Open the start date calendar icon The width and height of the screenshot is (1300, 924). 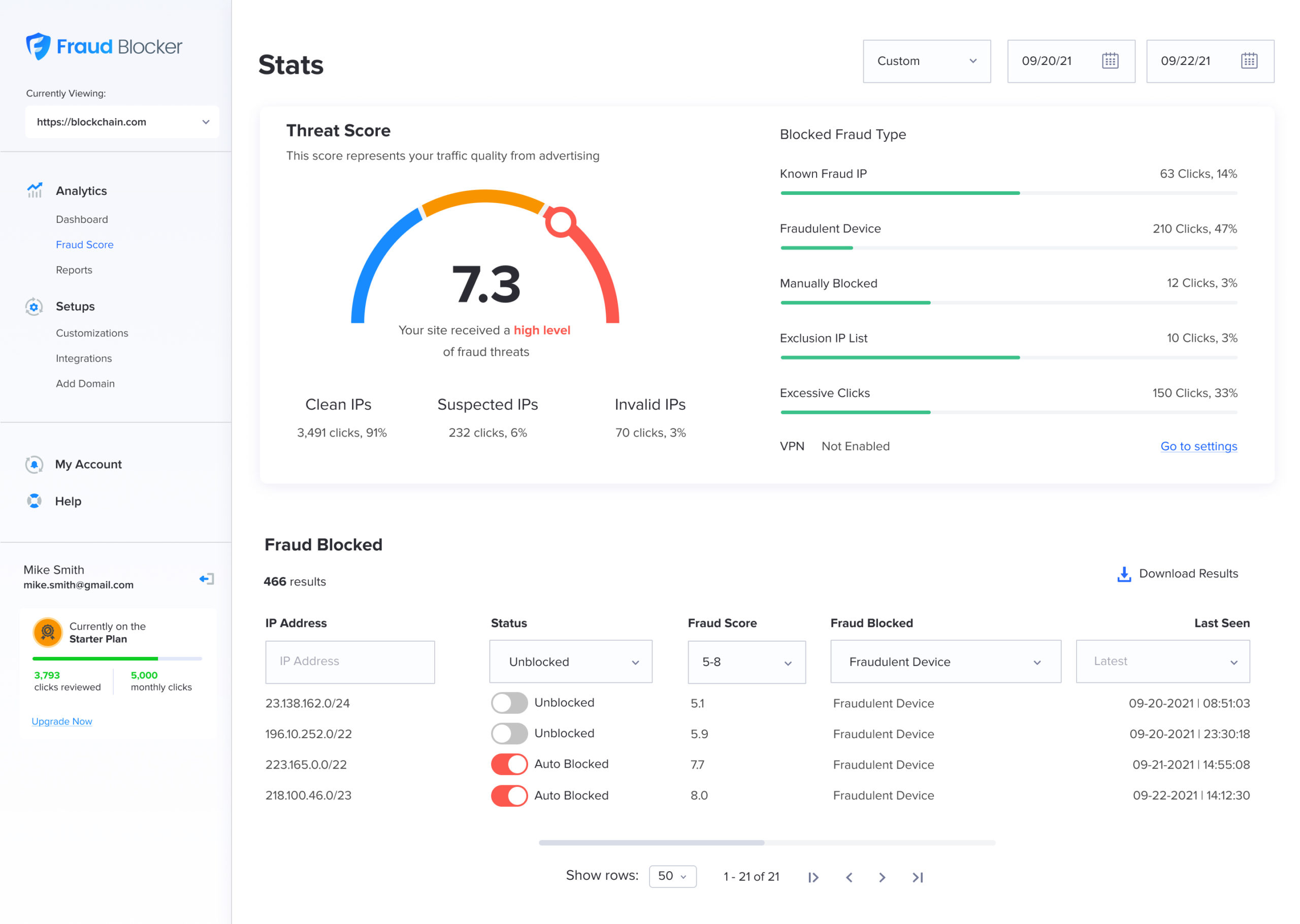1110,61
